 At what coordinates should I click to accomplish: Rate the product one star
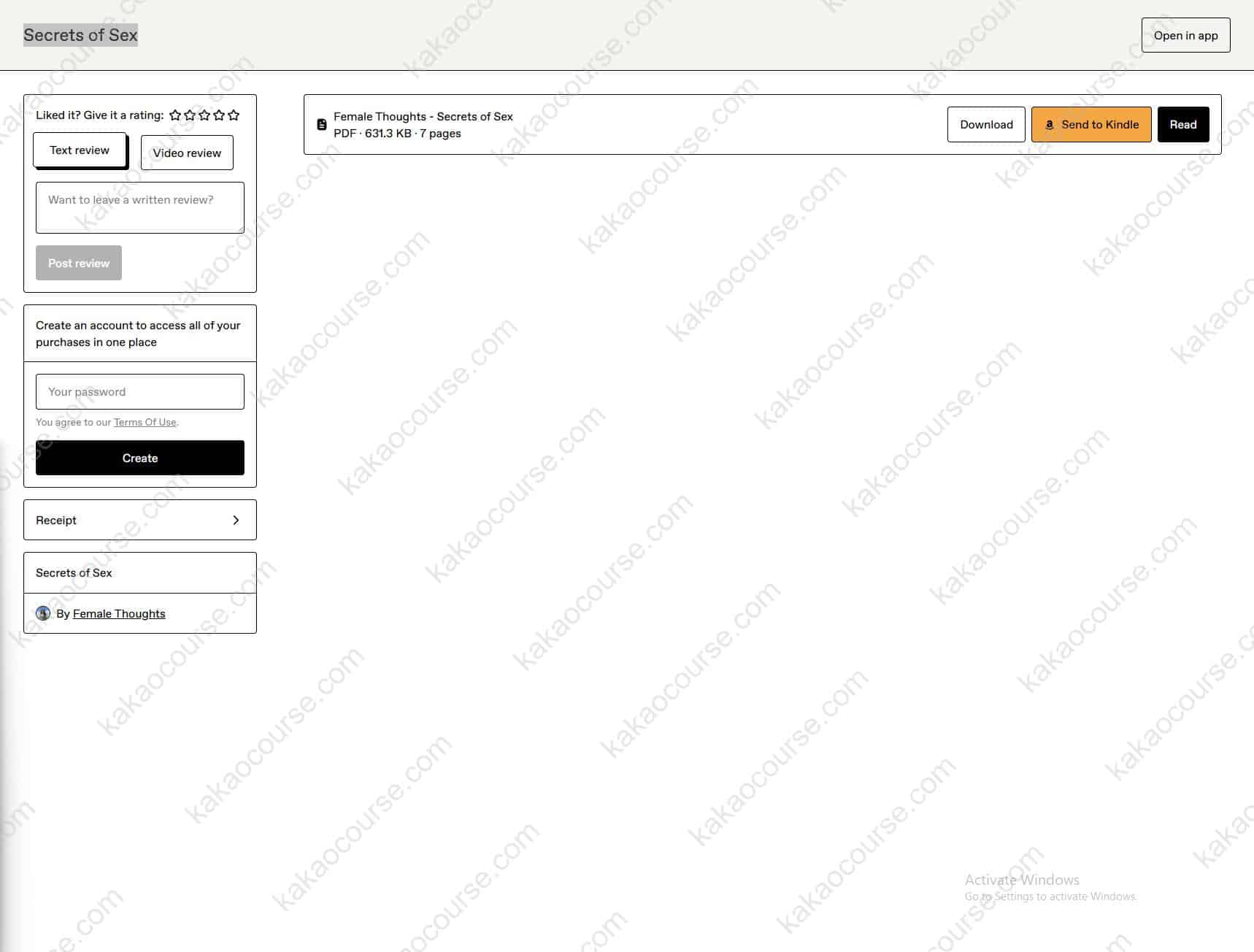[x=175, y=115]
